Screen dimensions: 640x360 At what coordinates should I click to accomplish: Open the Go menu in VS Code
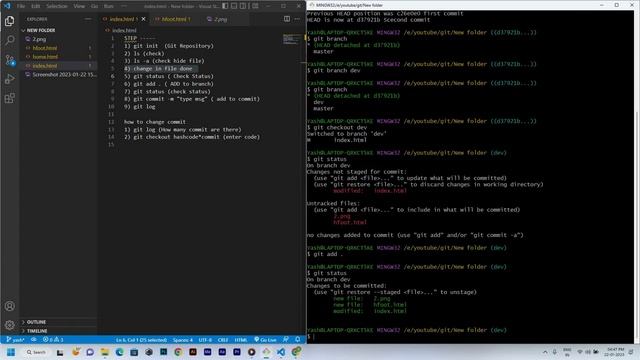coord(95,6)
